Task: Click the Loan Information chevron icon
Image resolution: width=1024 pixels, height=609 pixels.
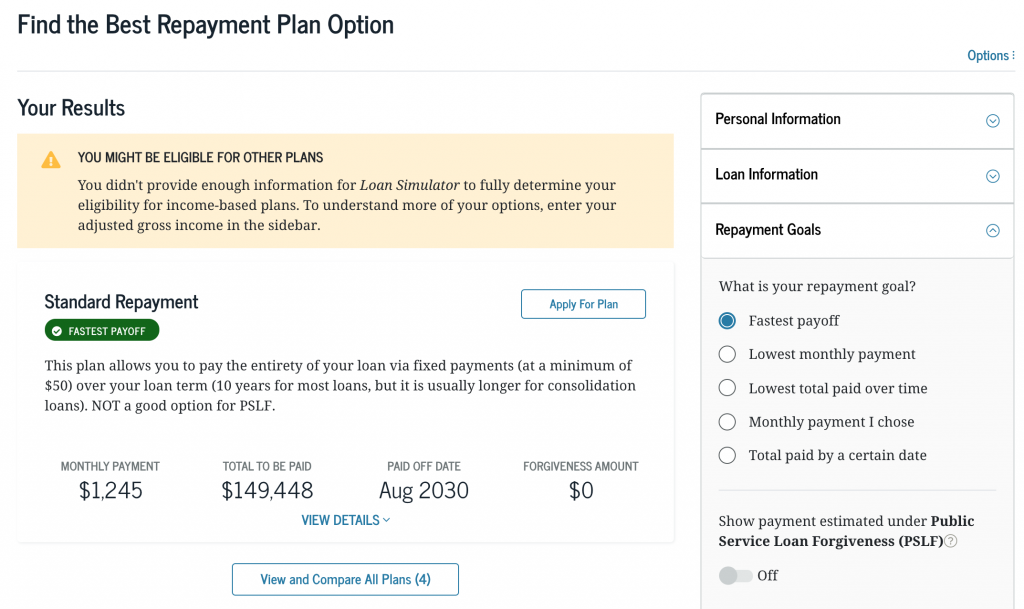Action: point(993,176)
